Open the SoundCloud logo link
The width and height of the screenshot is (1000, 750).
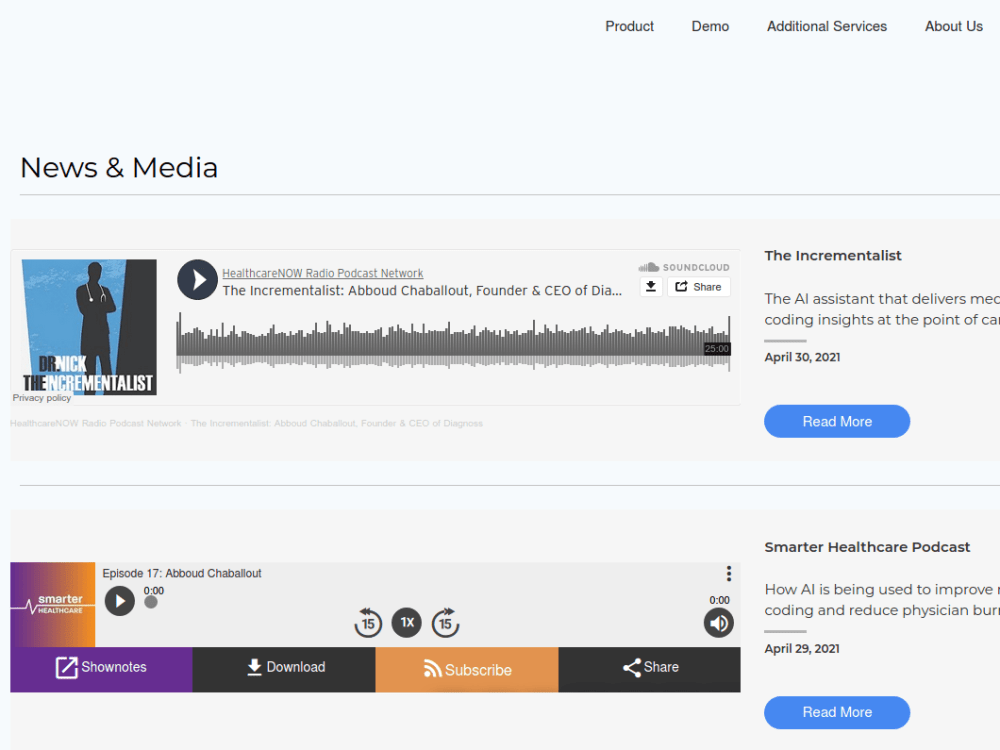click(684, 267)
